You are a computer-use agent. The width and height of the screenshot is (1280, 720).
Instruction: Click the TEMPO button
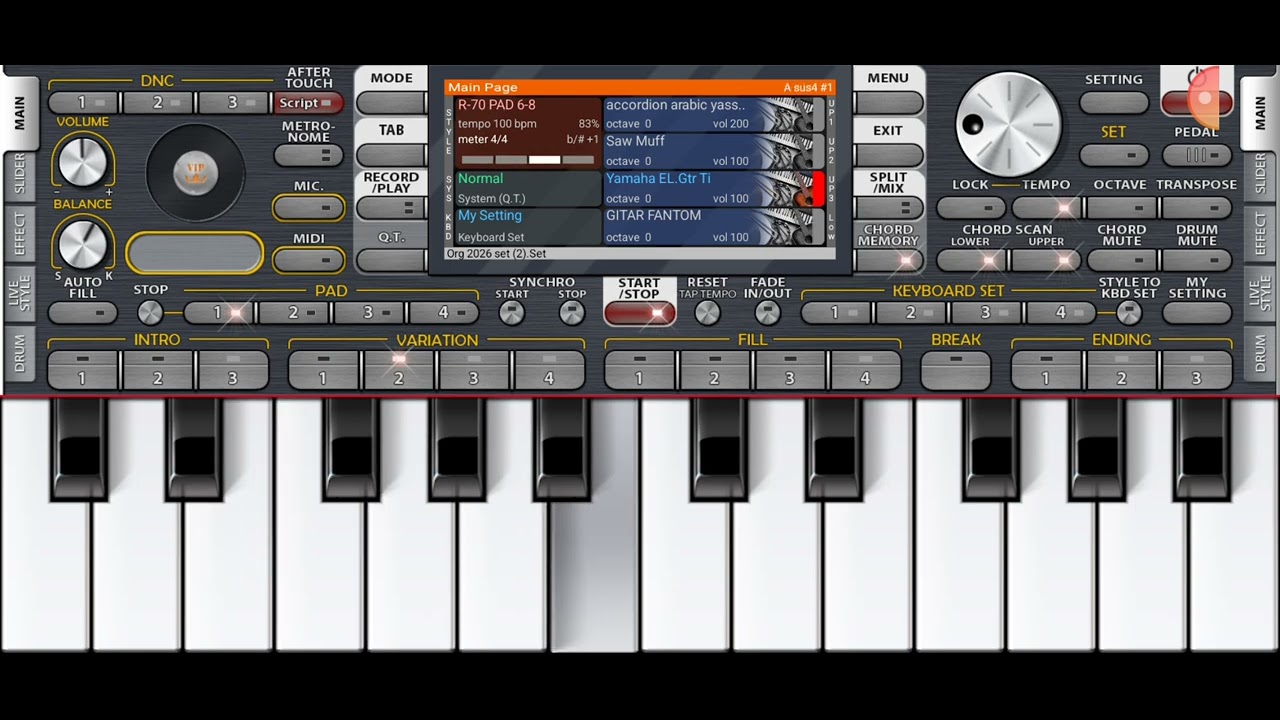click(x=1046, y=208)
